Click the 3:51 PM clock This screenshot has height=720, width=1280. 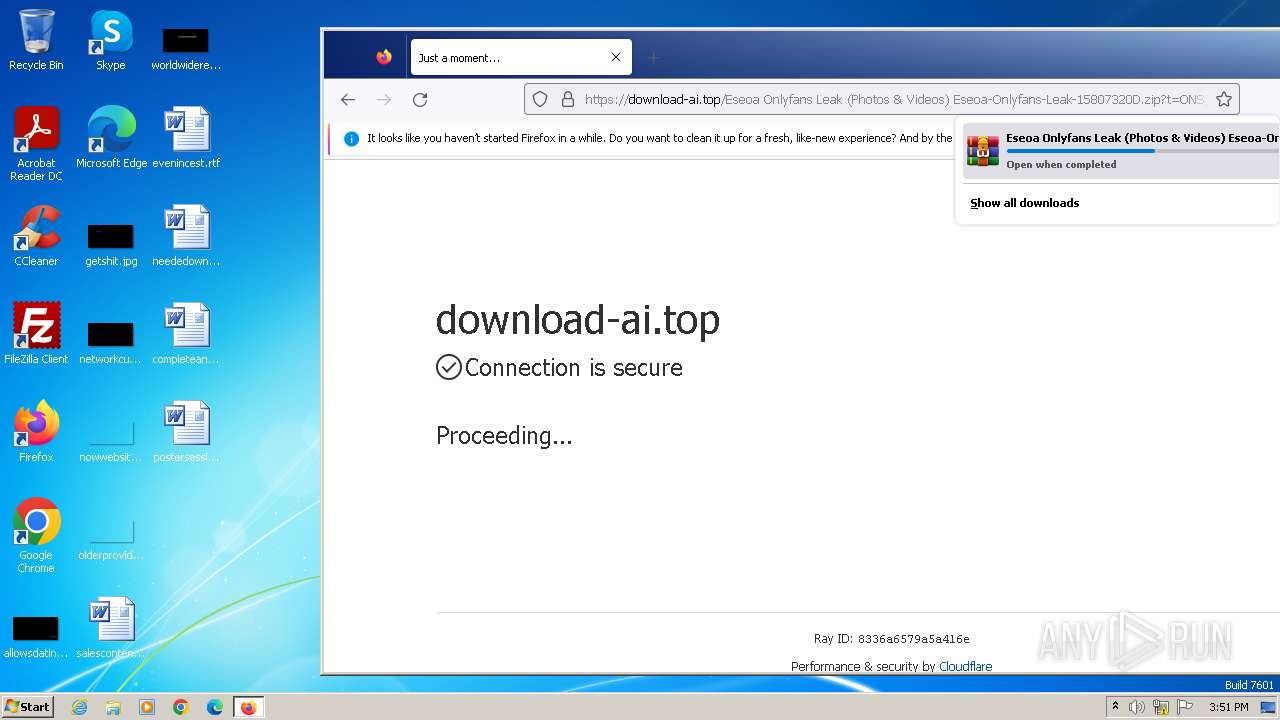click(1228, 707)
